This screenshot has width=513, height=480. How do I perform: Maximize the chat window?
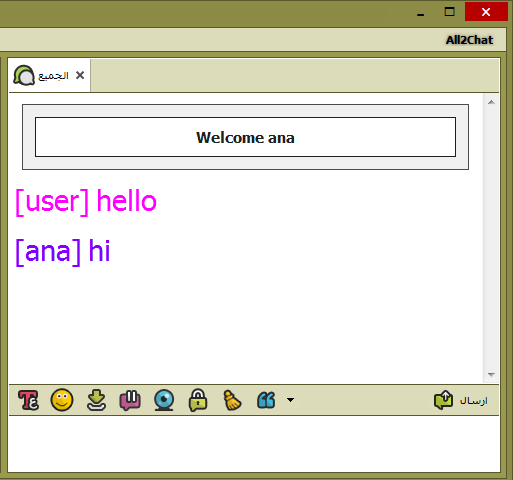coord(450,12)
